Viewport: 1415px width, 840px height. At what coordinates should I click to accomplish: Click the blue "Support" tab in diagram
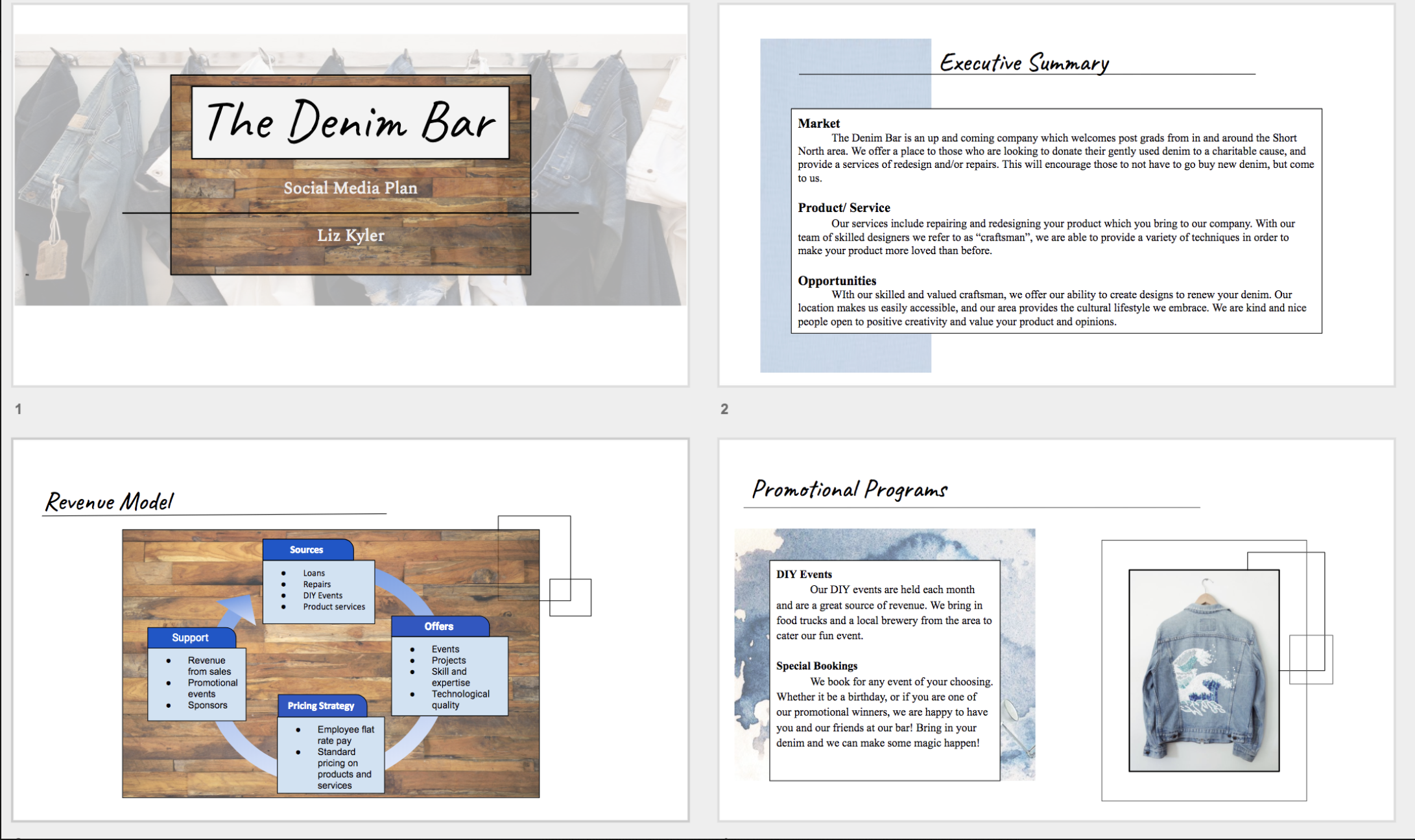[x=190, y=638]
